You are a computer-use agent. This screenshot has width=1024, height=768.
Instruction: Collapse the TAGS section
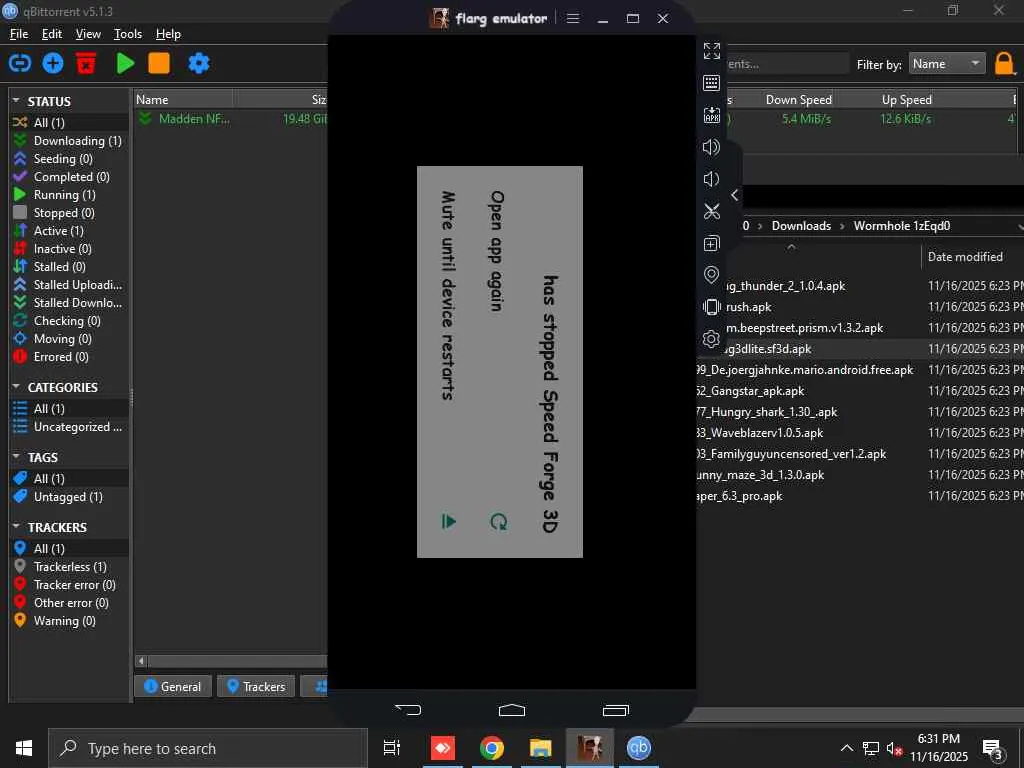pyautogui.click(x=16, y=457)
